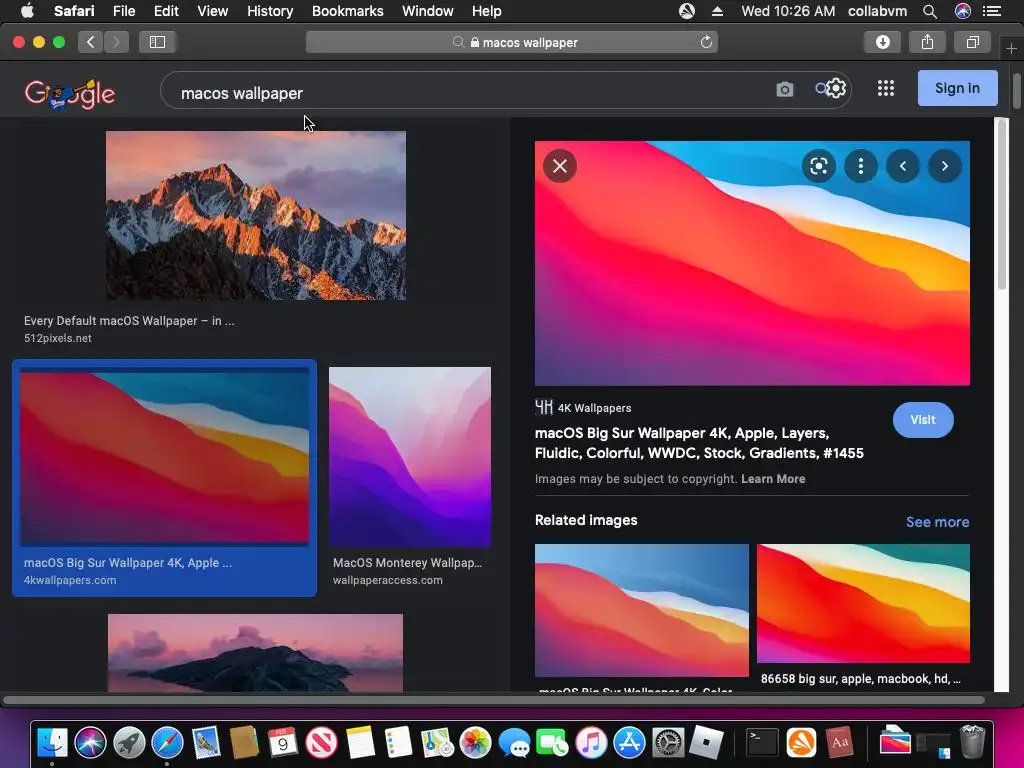The height and width of the screenshot is (768, 1024).
Task: Click the Learn More copyright link
Action: [x=773, y=479]
